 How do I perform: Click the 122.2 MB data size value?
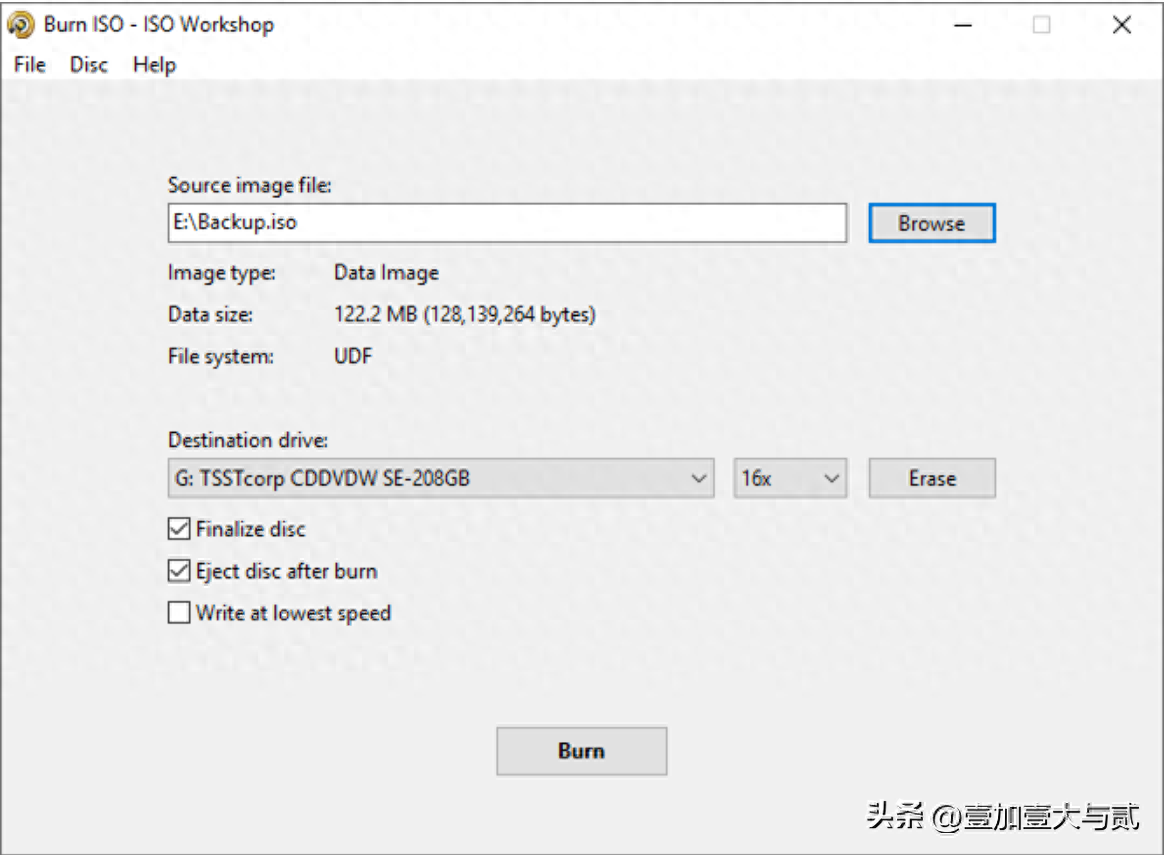(x=465, y=315)
